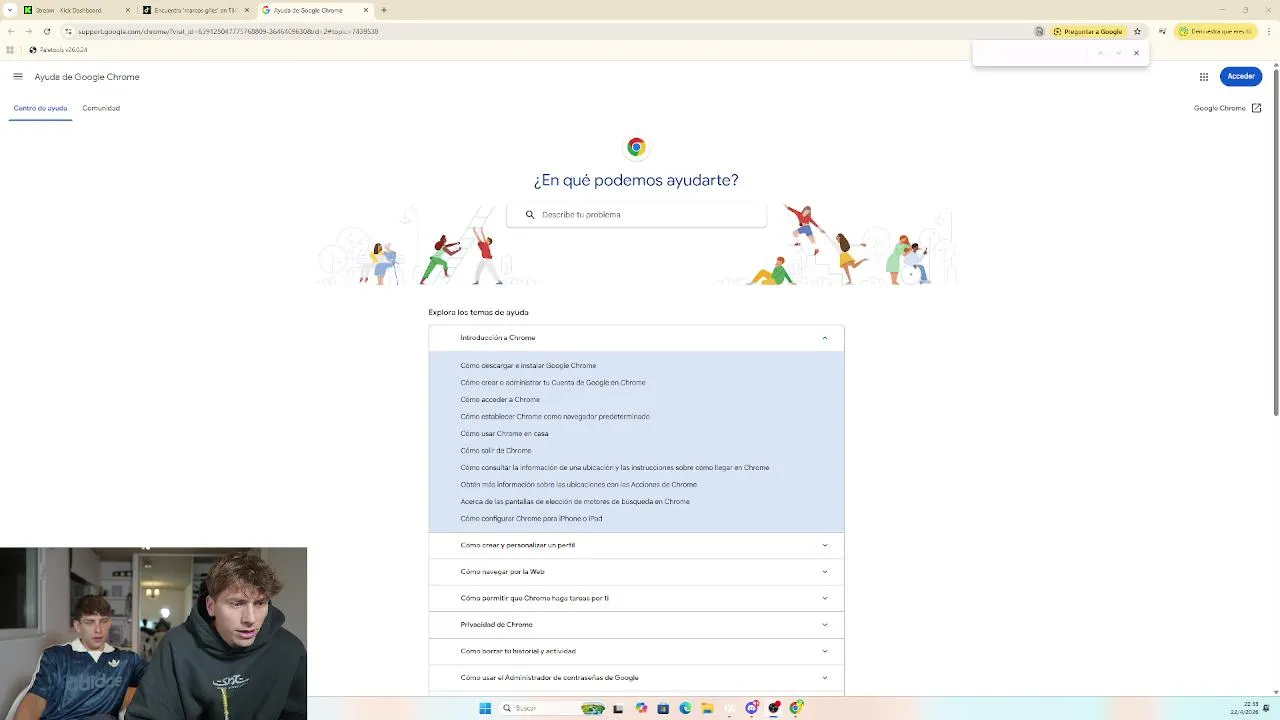Open the Cómo salir de Chrome article
1280x720 pixels.
pyautogui.click(x=495, y=451)
